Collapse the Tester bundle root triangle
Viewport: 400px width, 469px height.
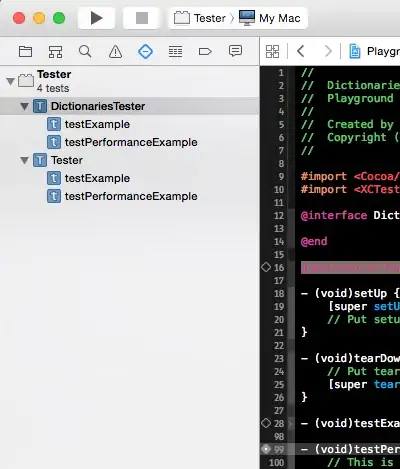click(x=10, y=81)
